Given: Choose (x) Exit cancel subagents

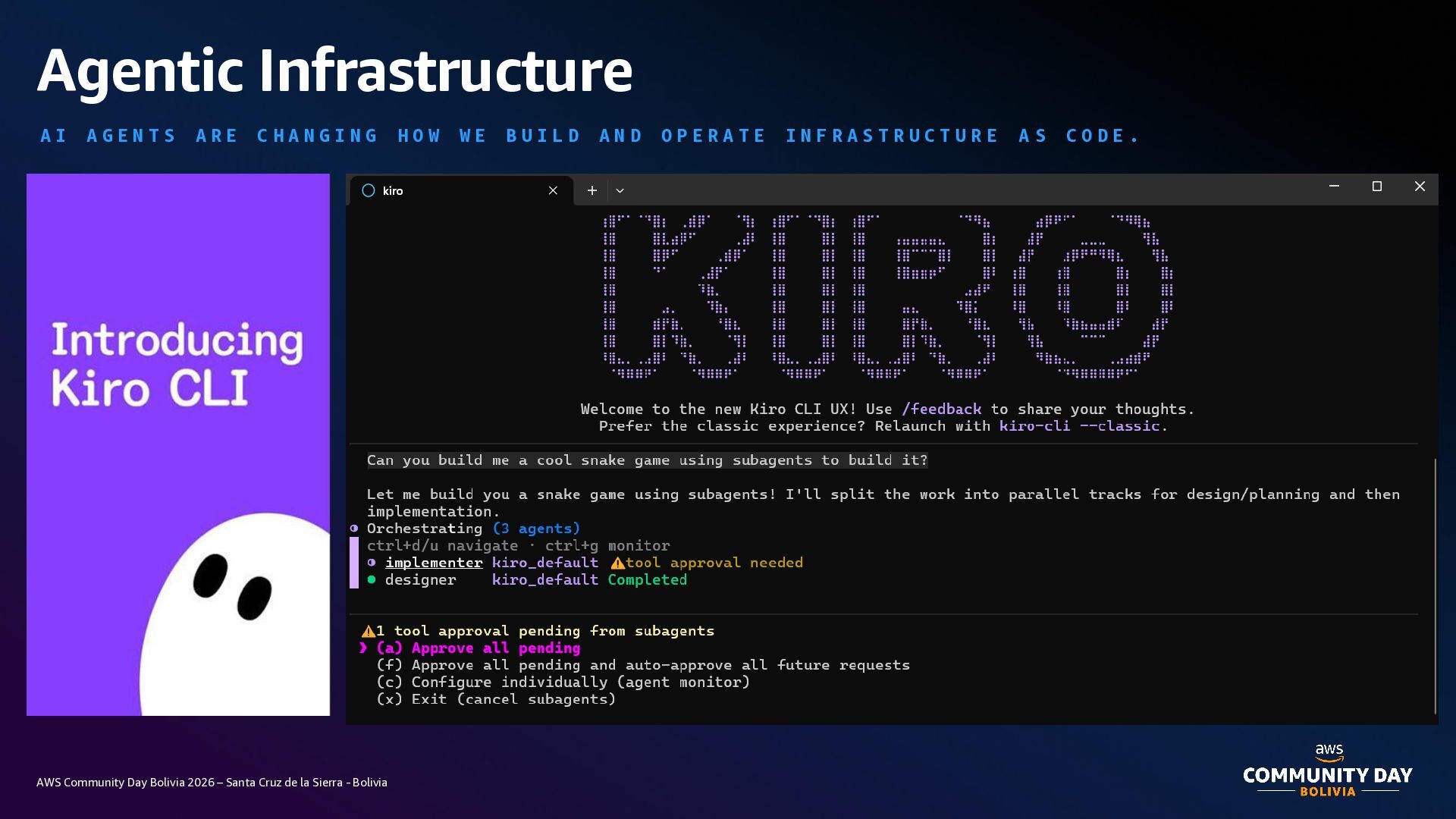Looking at the screenshot, I should coord(496,699).
